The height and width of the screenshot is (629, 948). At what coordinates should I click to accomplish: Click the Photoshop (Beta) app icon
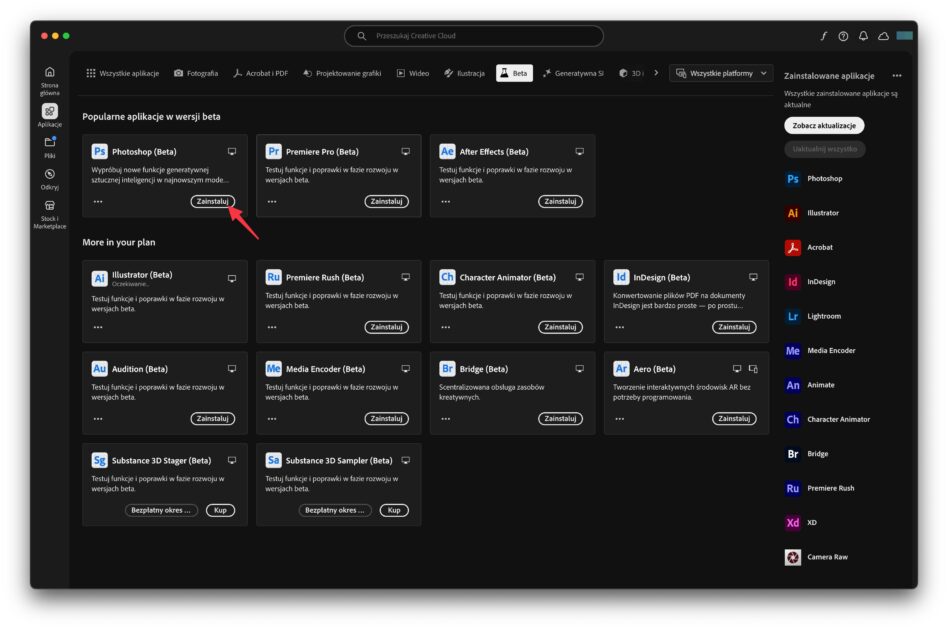coord(99,151)
